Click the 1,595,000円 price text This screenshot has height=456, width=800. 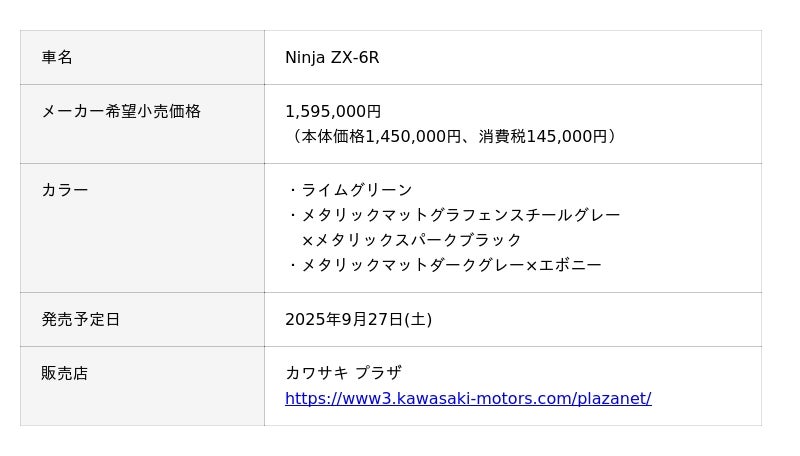click(333, 111)
